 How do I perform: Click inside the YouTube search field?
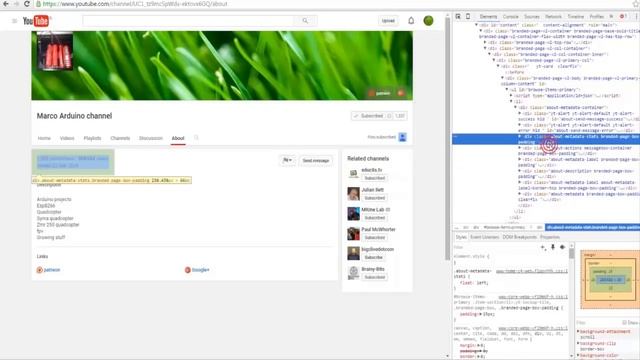click(188, 21)
